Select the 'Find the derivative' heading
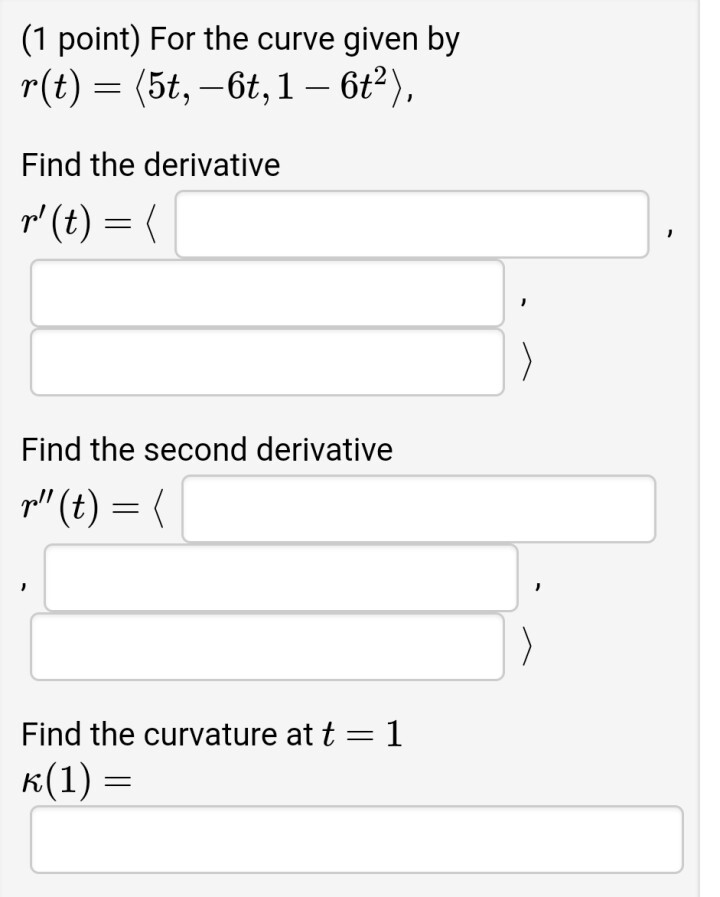 pyautogui.click(x=151, y=165)
